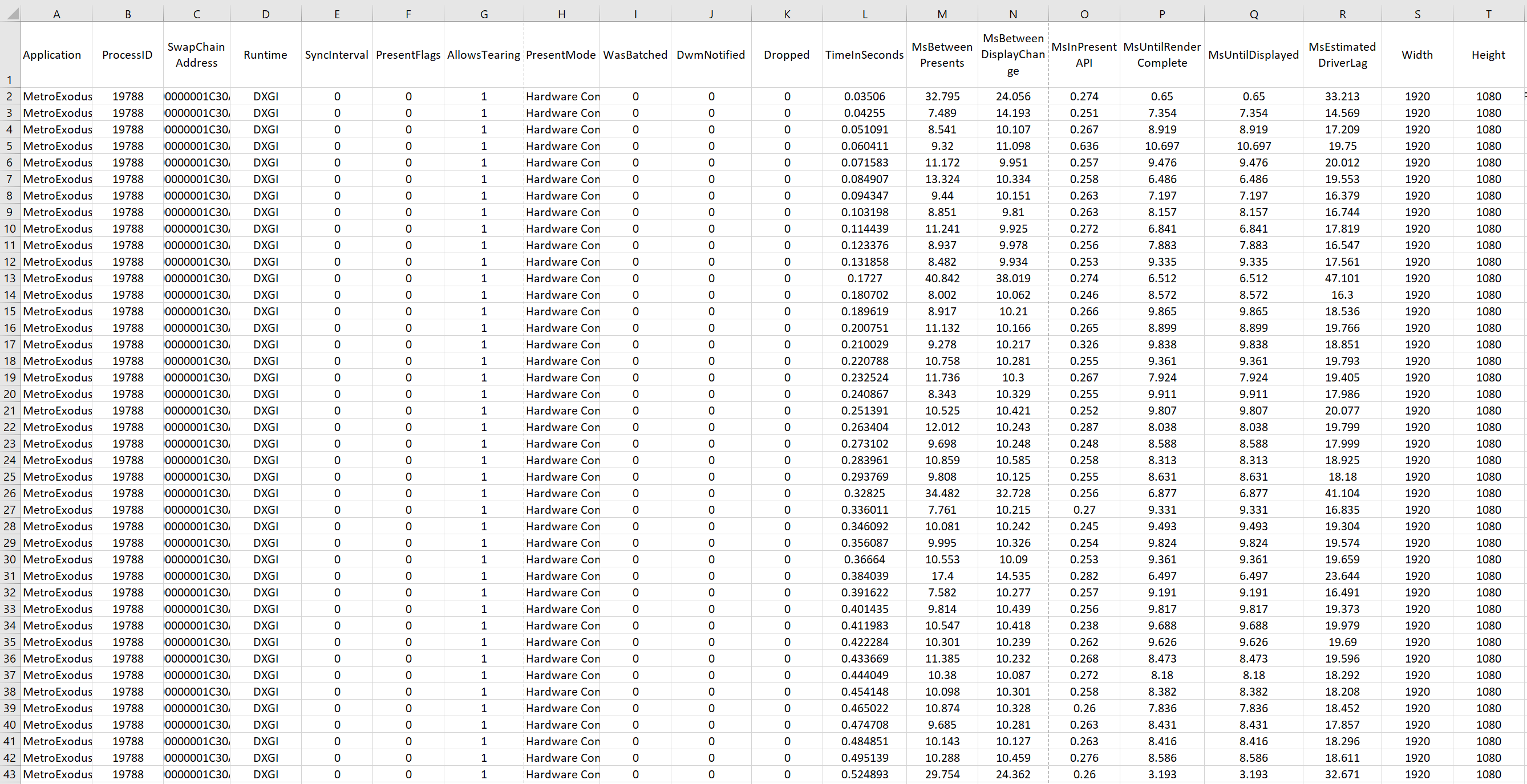This screenshot has width=1527, height=784.
Task: Select column H header
Action: [561, 14]
